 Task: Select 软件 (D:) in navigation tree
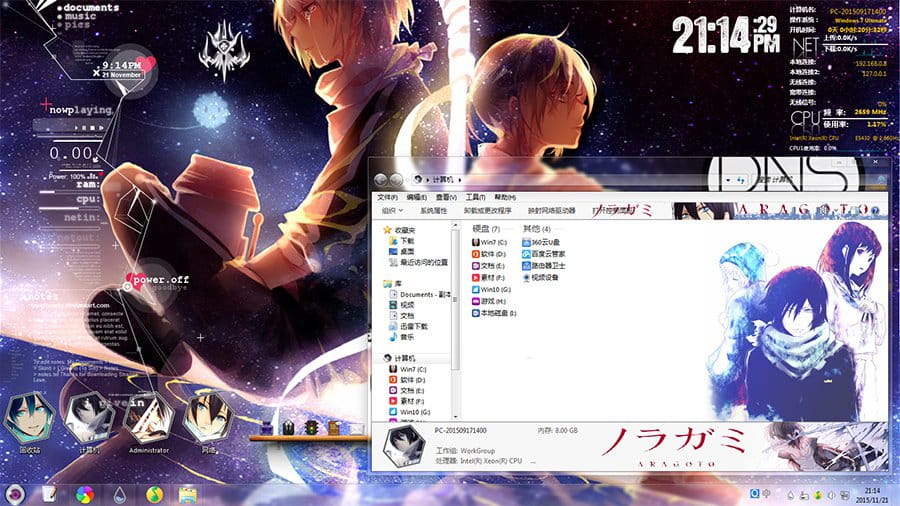[407, 380]
